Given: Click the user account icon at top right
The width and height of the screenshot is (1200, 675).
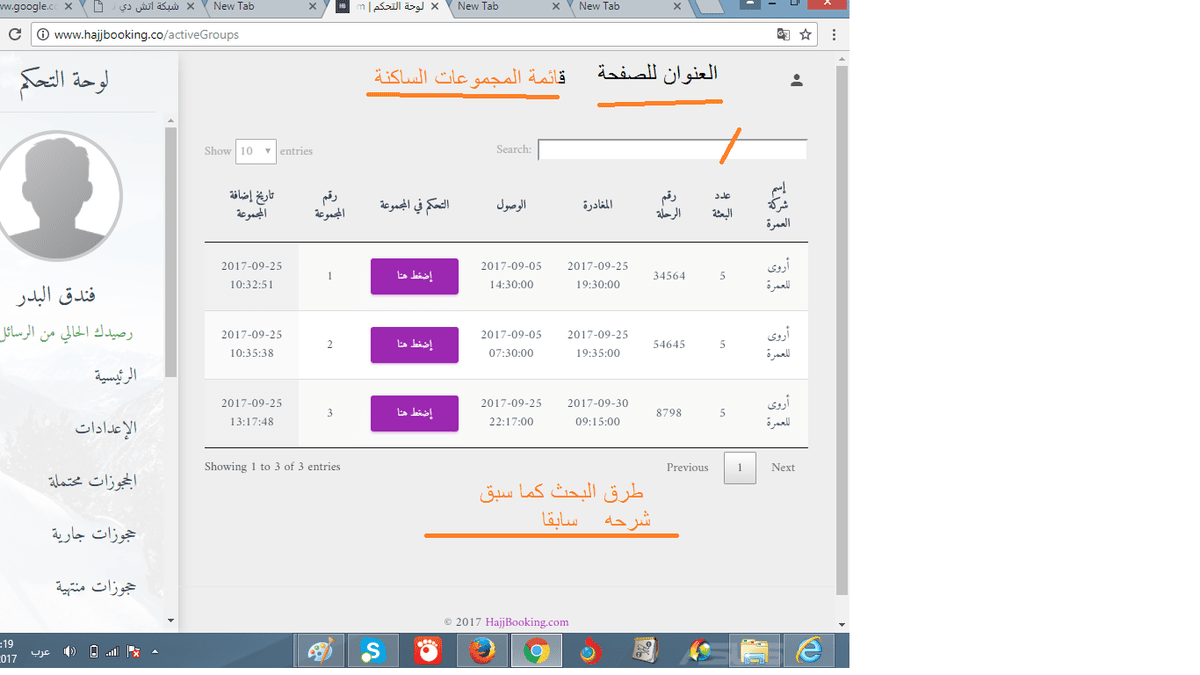Looking at the screenshot, I should (x=796, y=79).
